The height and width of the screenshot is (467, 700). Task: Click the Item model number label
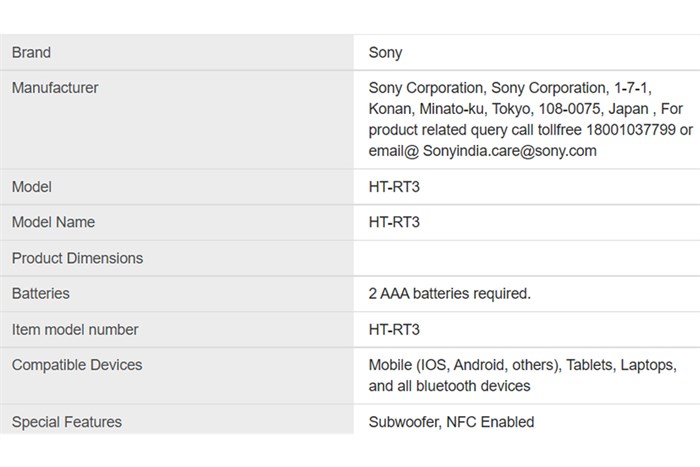pyautogui.click(x=75, y=329)
